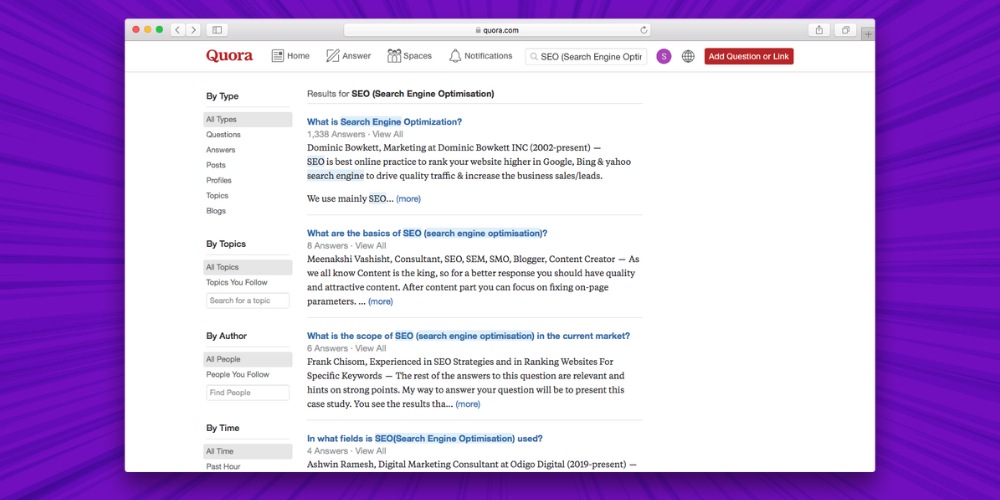The image size is (1000, 500).
Task: Open the language globe icon
Action: (x=688, y=57)
